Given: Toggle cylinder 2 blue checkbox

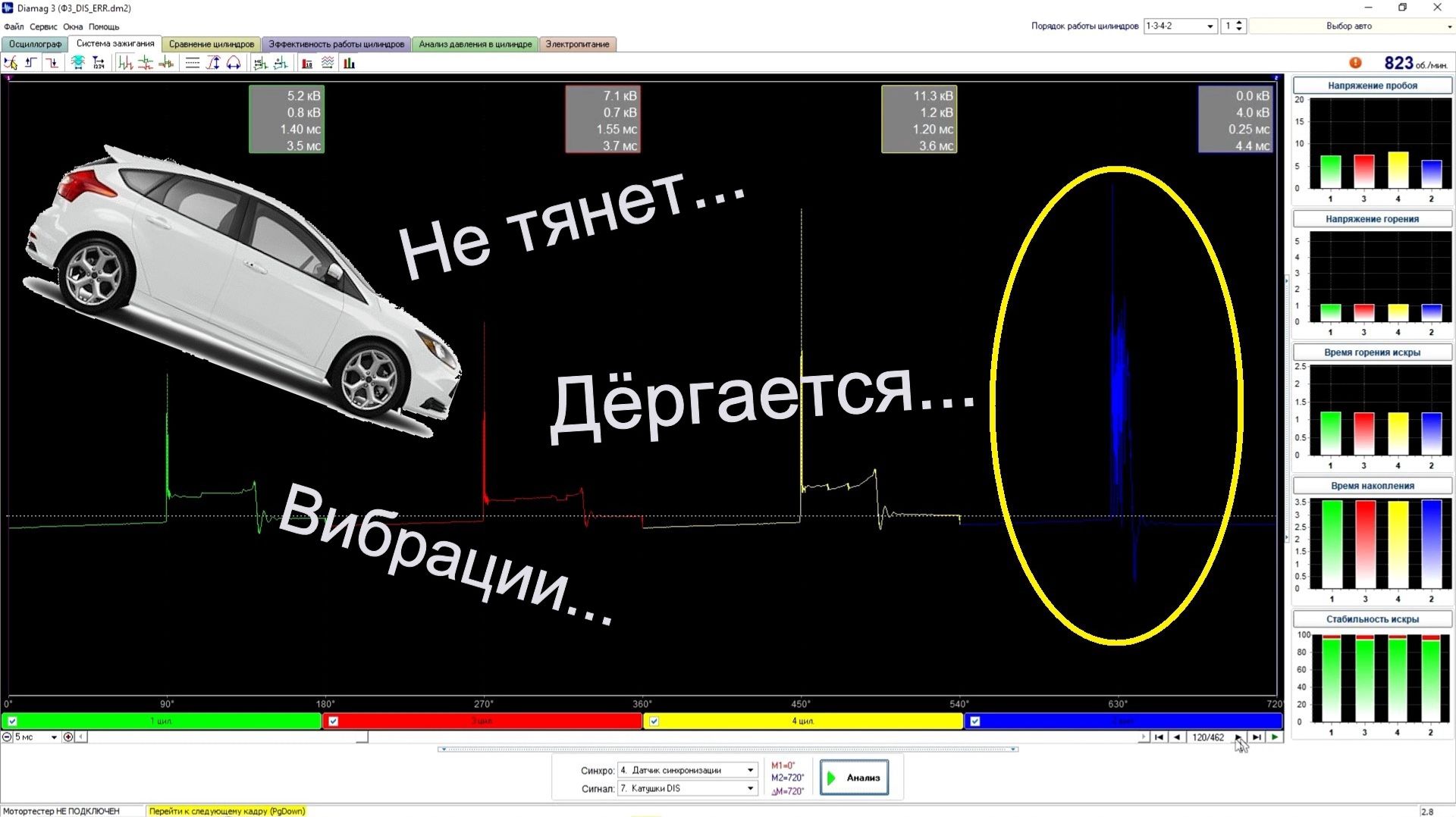Looking at the screenshot, I should click(x=975, y=722).
